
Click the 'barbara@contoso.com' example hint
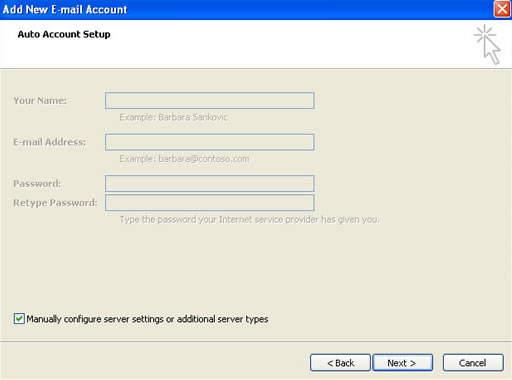[204, 159]
